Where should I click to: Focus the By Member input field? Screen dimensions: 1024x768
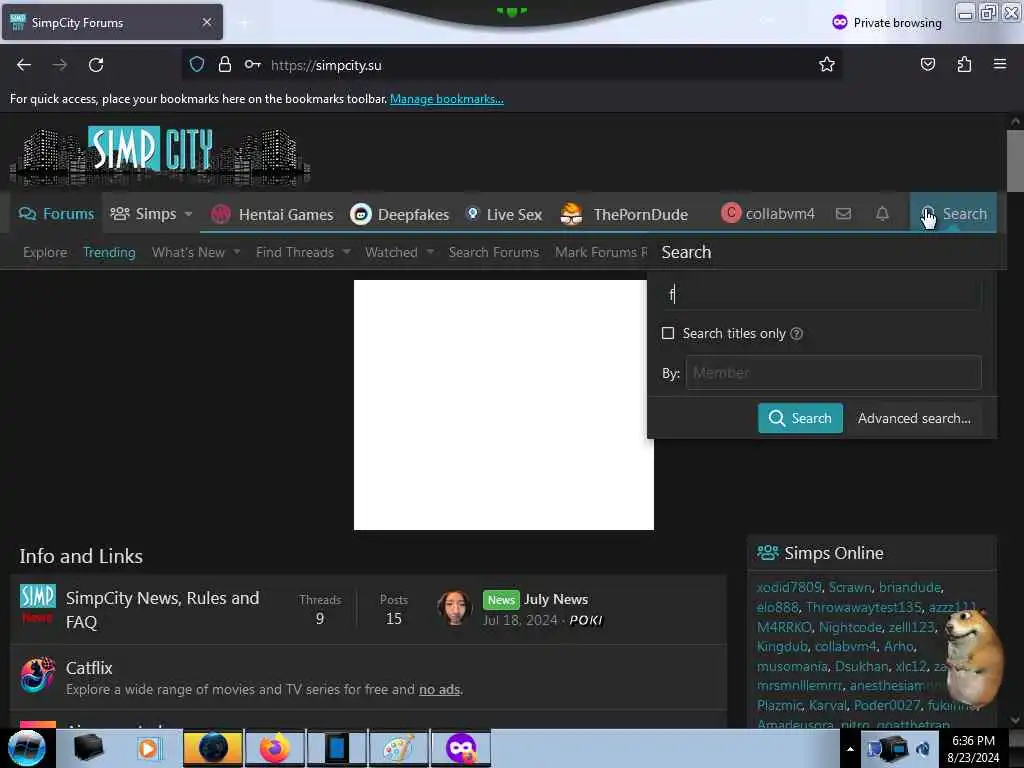tap(833, 373)
